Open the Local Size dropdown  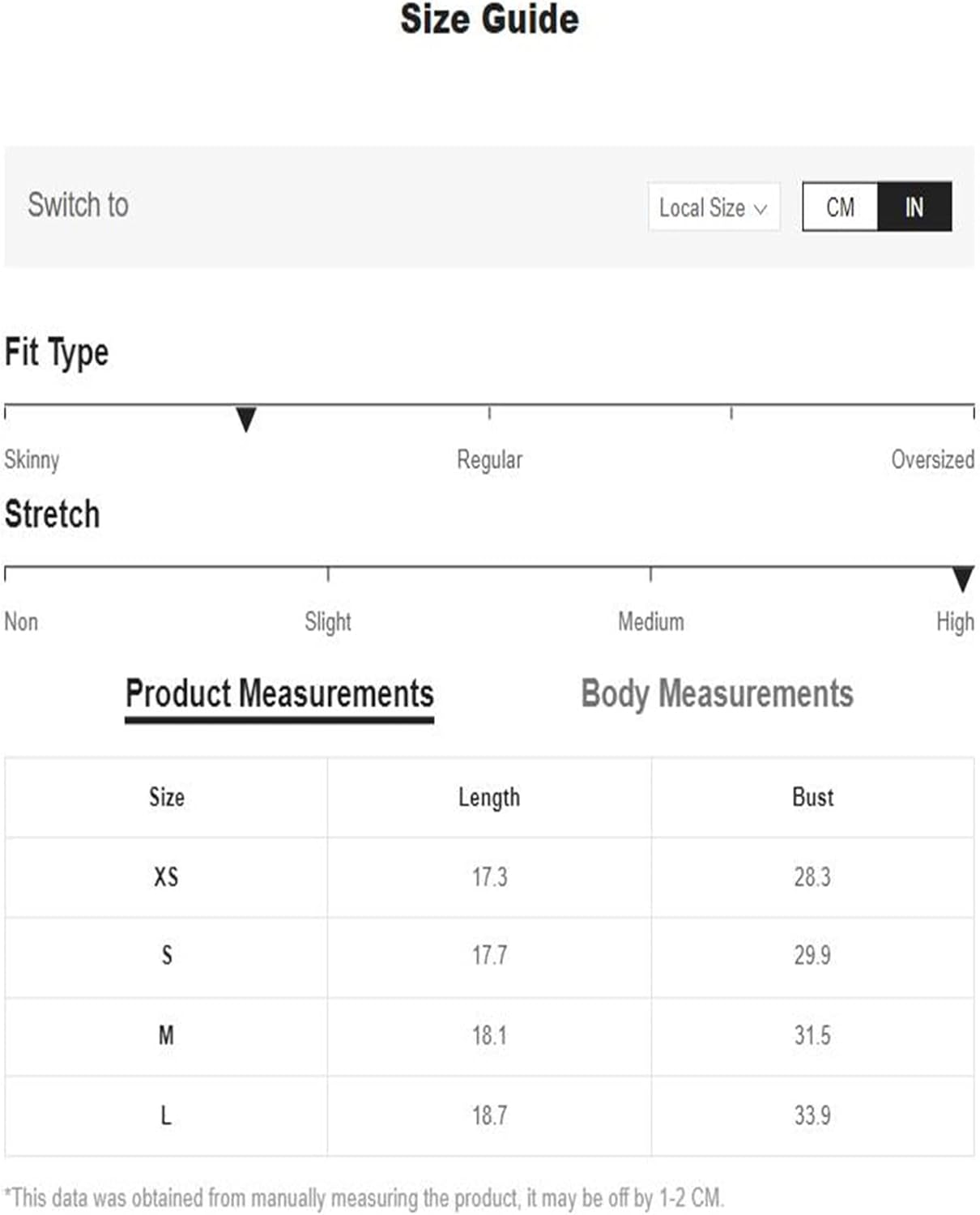[714, 207]
